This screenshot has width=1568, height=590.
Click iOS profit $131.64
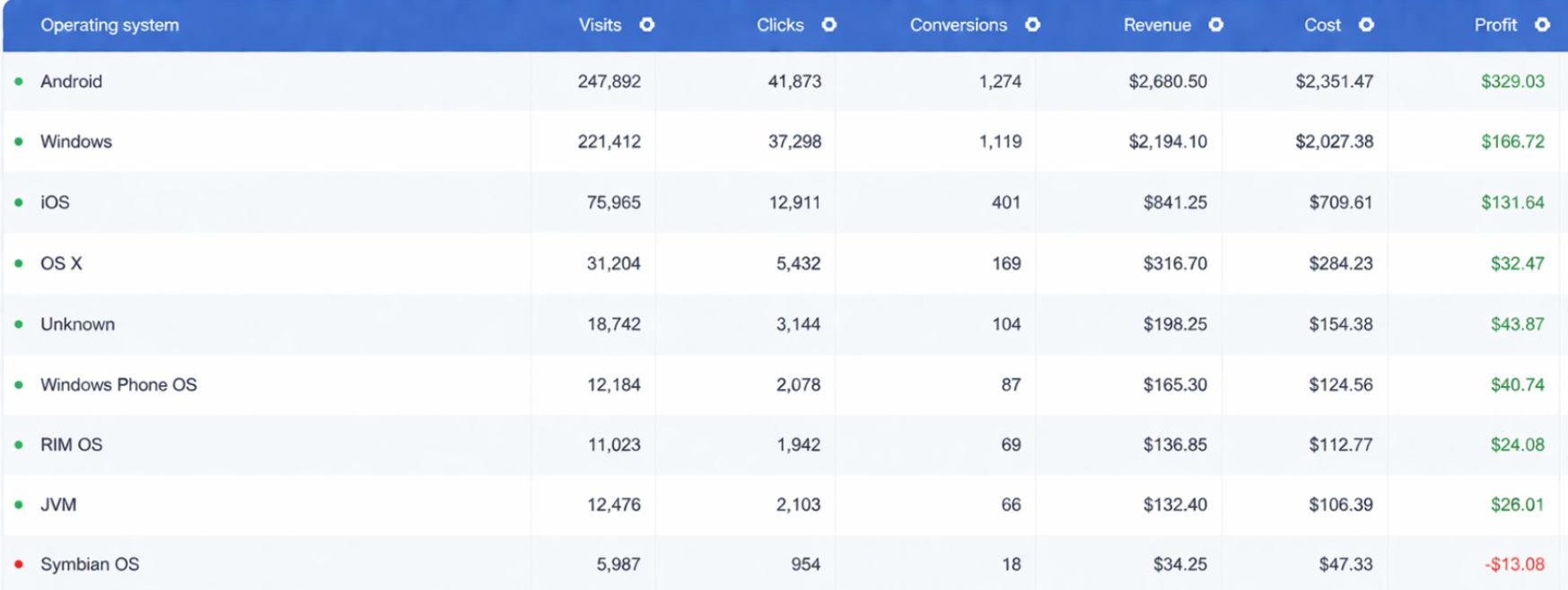[1512, 203]
